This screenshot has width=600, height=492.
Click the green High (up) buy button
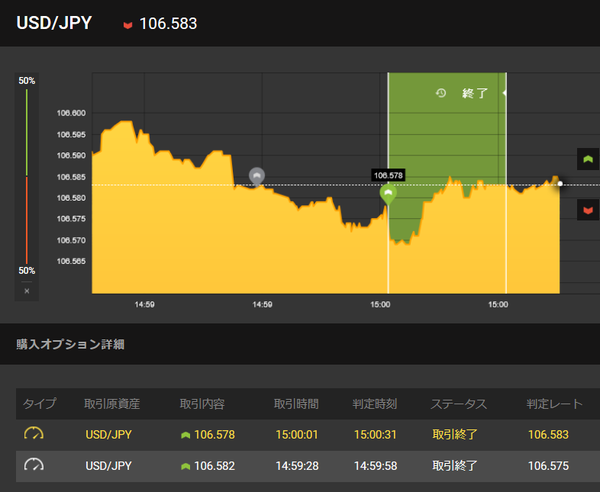click(x=588, y=159)
